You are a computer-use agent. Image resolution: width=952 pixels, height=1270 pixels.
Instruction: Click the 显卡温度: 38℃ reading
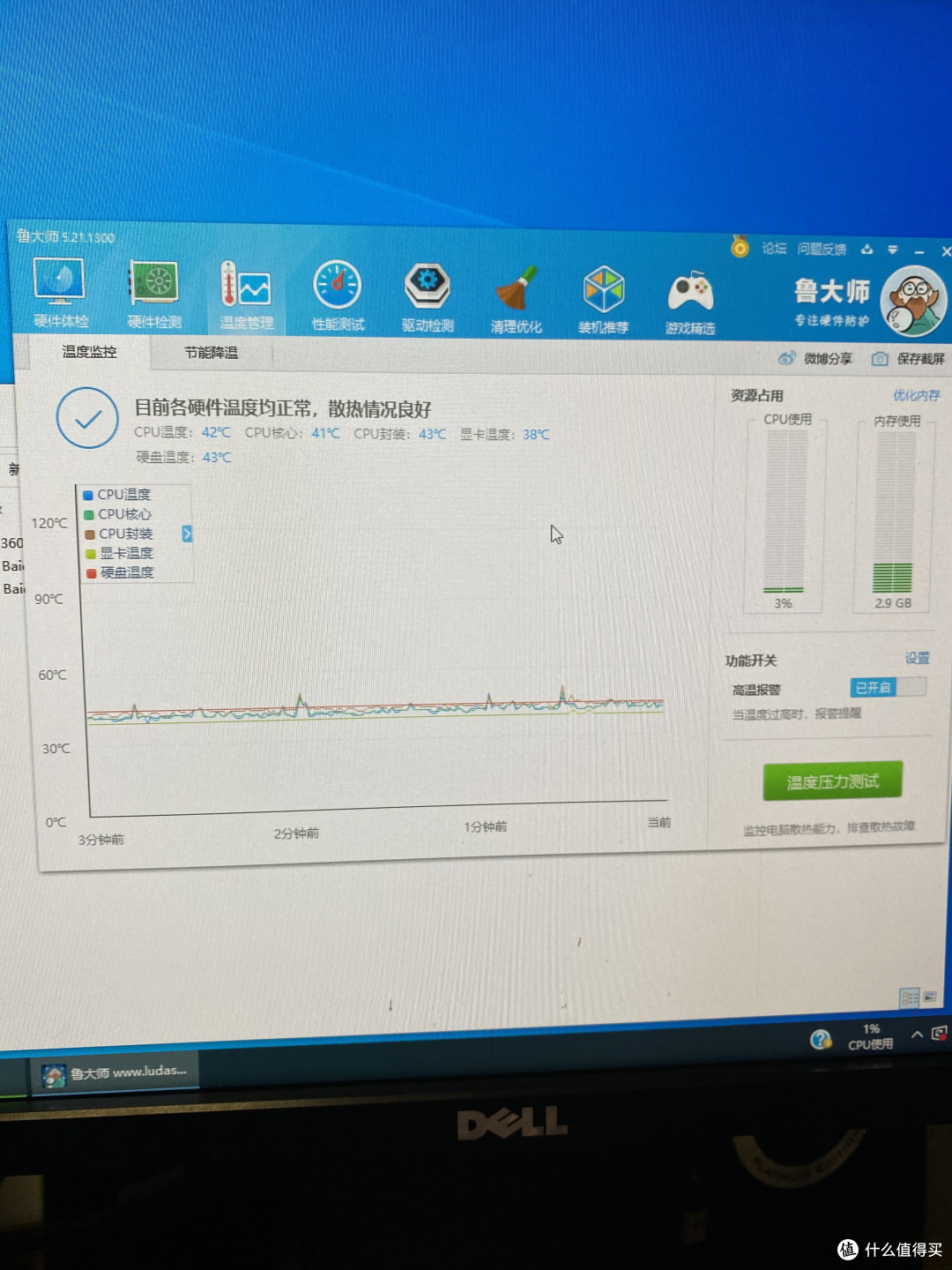504,435
